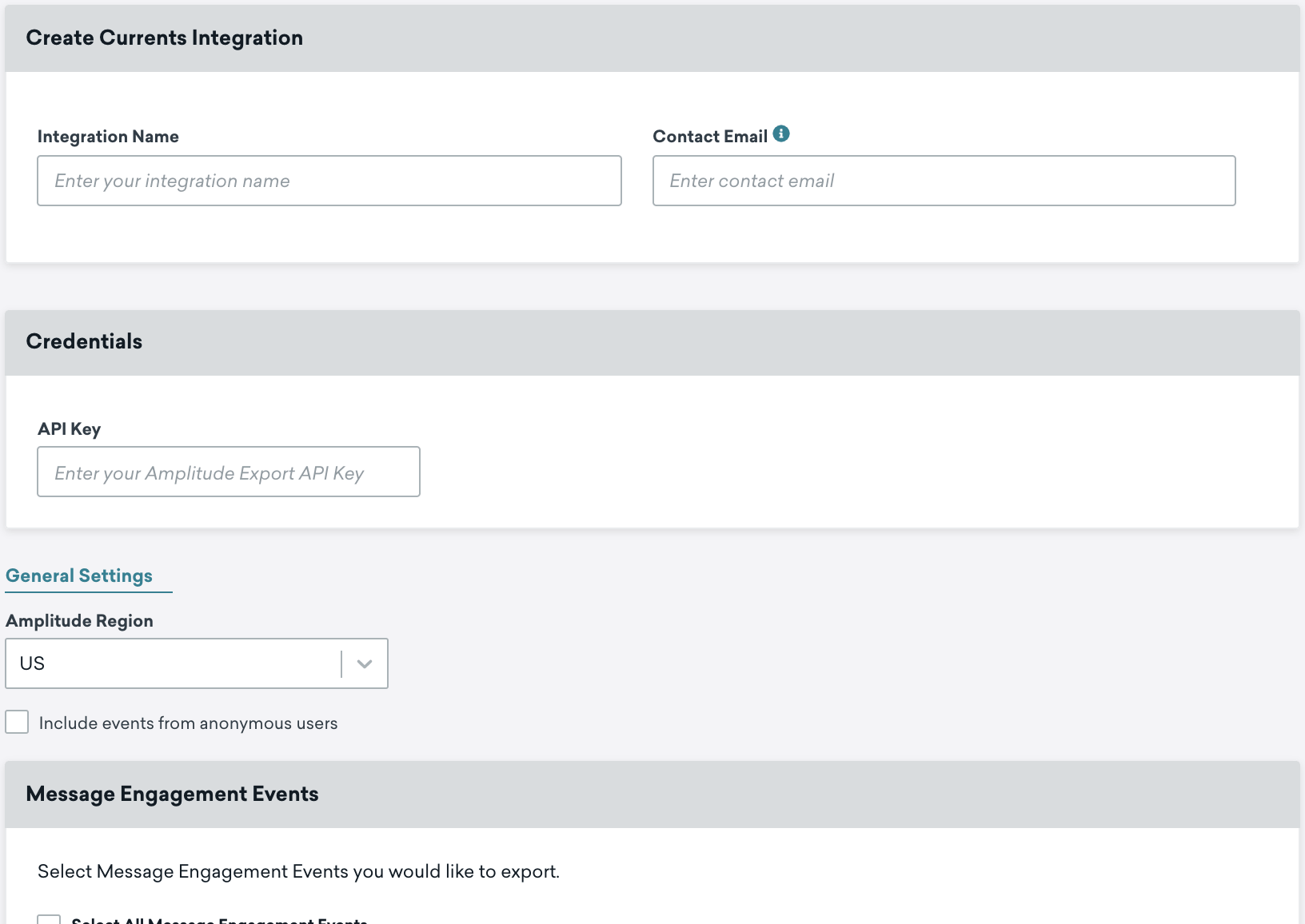Click the Amplitude Region label
The width and height of the screenshot is (1305, 924).
coord(79,621)
